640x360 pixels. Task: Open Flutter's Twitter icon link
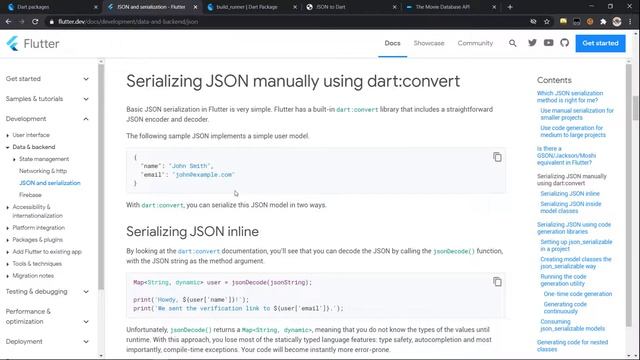coord(532,42)
